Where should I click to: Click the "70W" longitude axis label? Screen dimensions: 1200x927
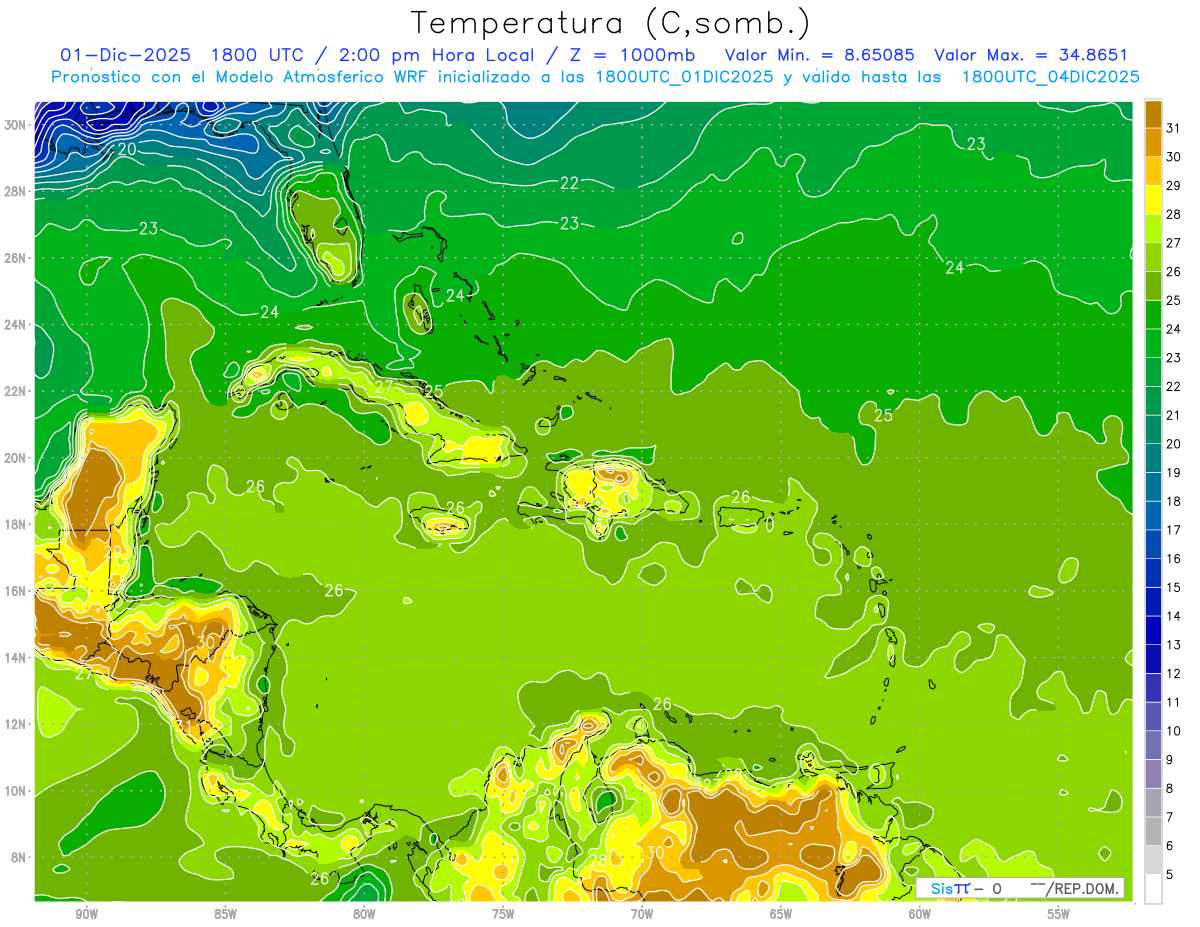click(642, 914)
